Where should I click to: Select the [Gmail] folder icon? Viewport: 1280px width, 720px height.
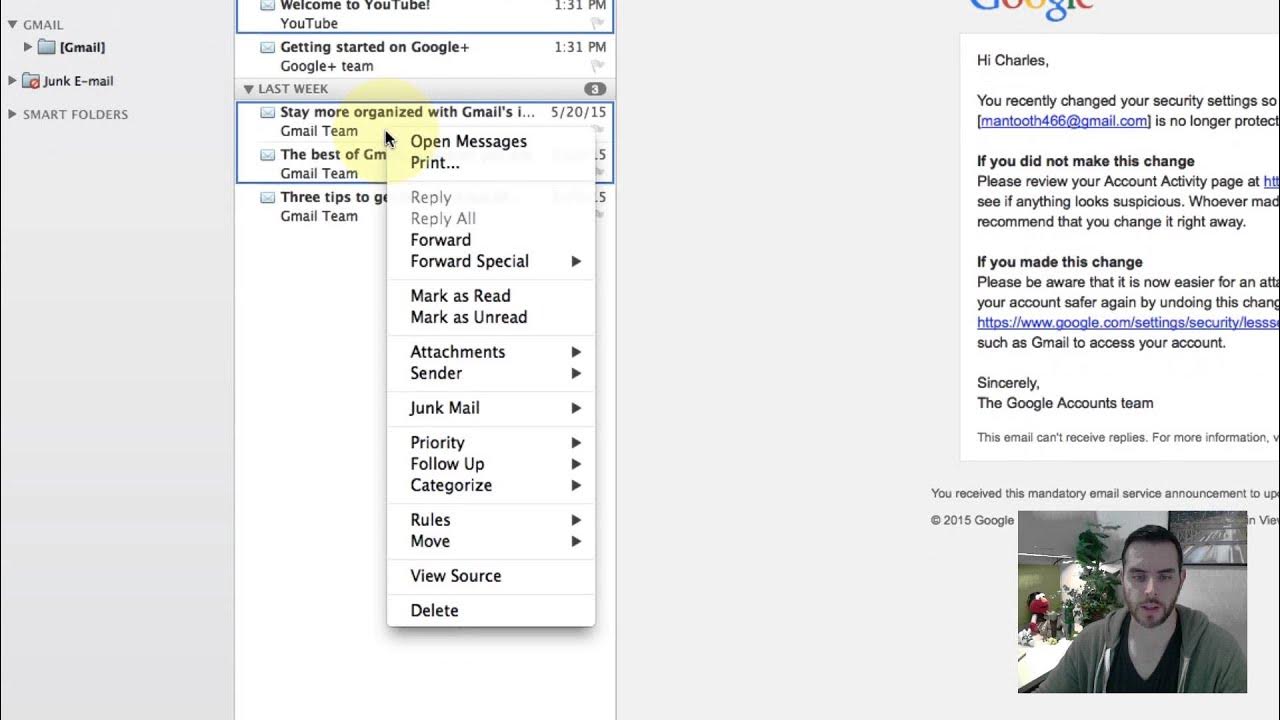(x=46, y=47)
